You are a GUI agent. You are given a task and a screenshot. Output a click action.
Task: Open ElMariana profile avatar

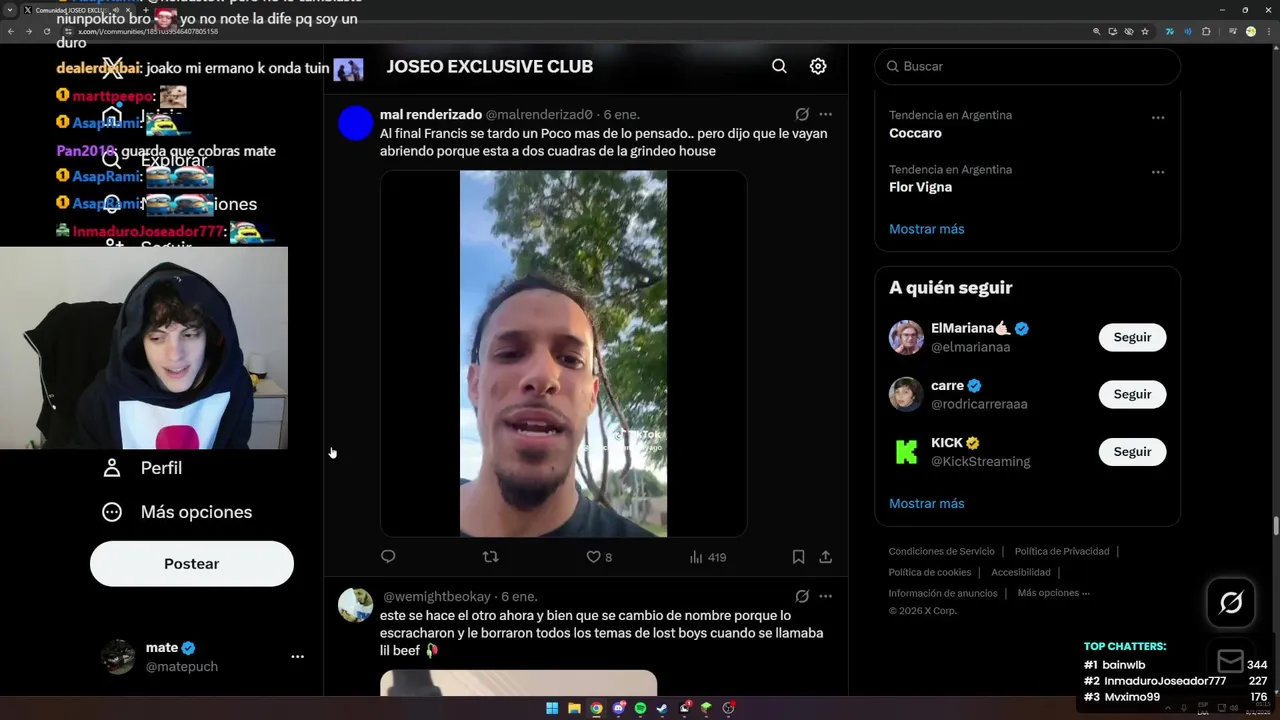(x=906, y=337)
